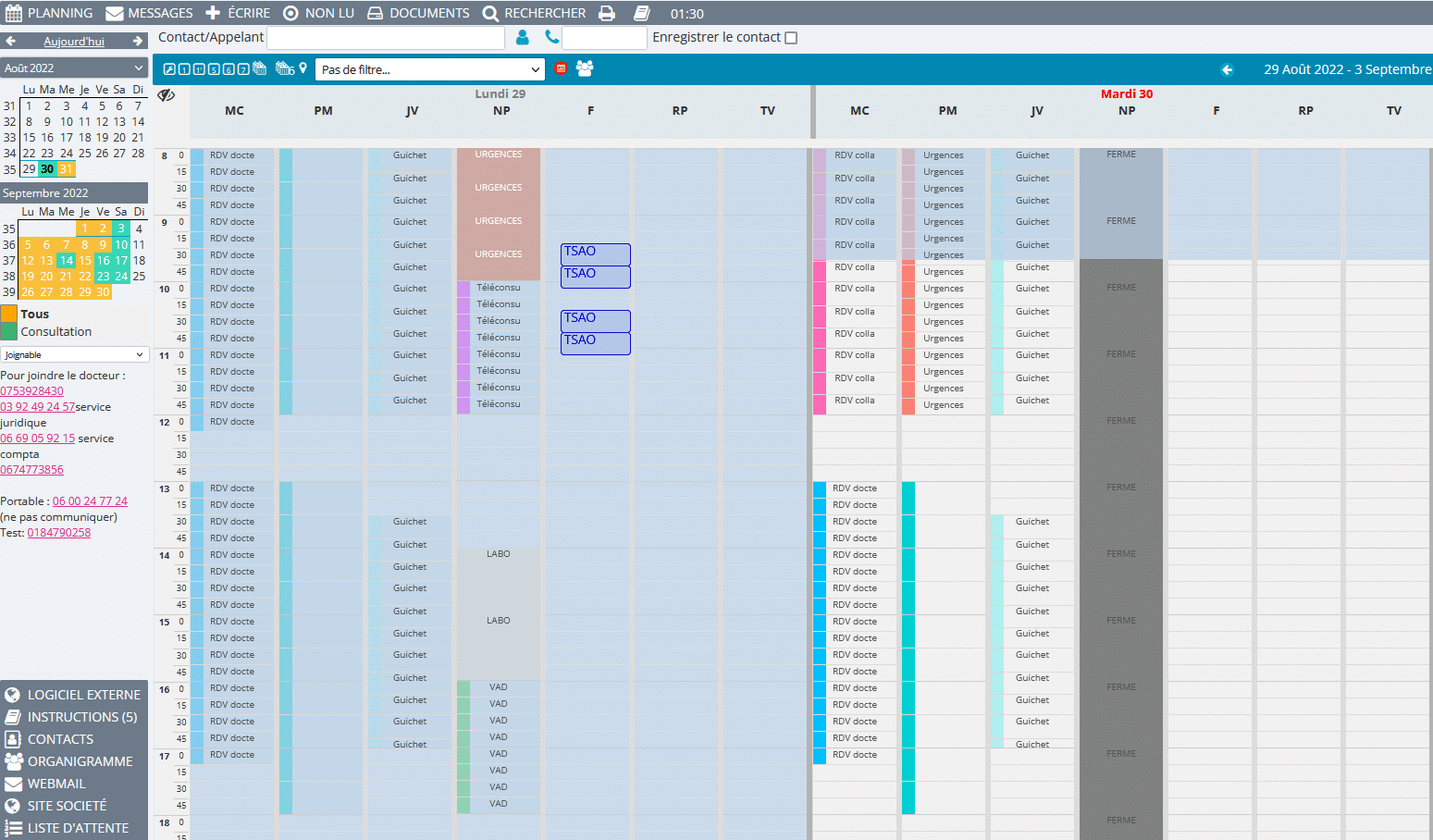This screenshot has height=840, width=1433.
Task: Select the 1' view icon
Action: point(199,69)
